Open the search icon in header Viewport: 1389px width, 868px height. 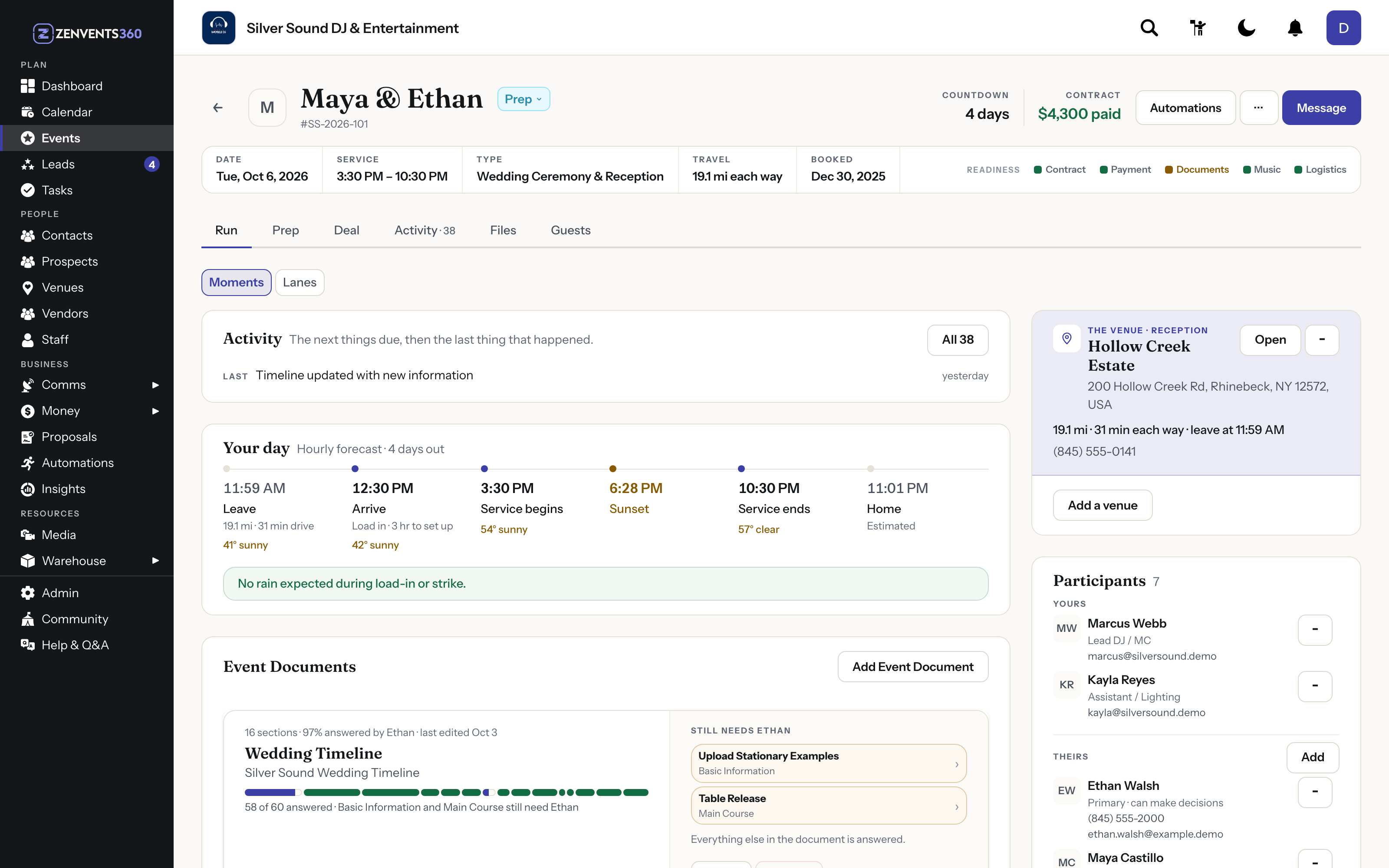tap(1149, 27)
